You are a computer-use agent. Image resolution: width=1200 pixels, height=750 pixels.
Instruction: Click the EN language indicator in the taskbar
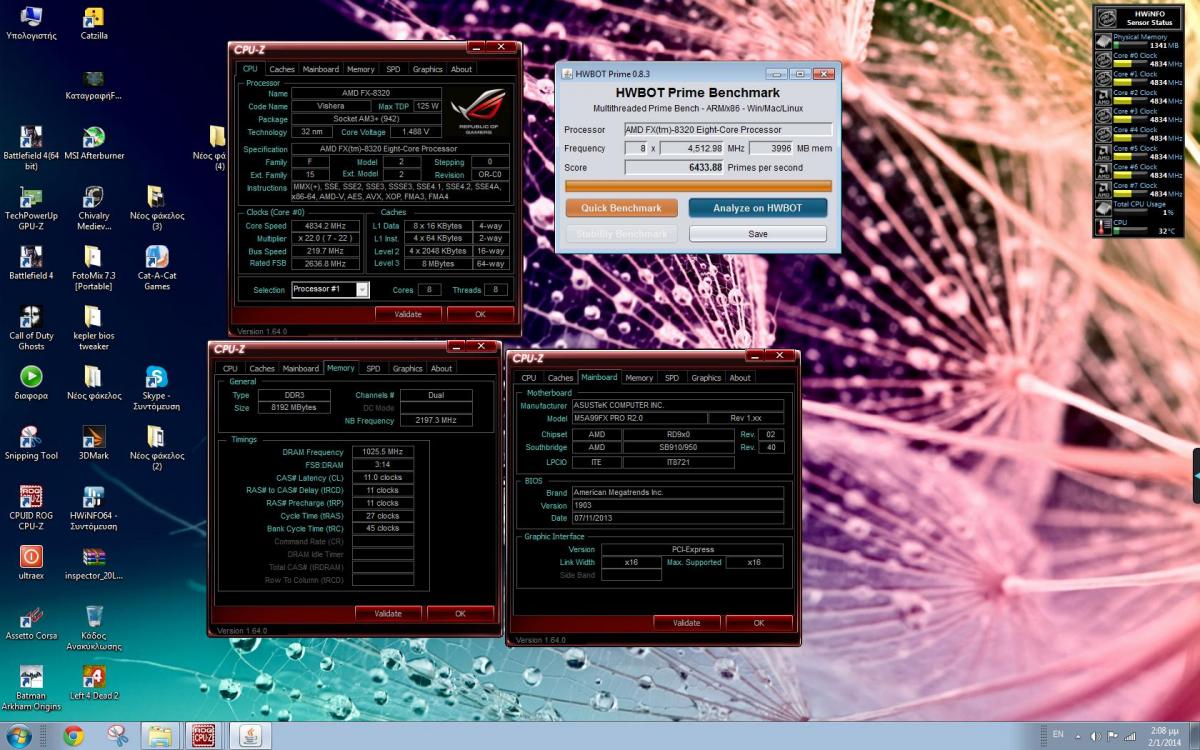1058,735
